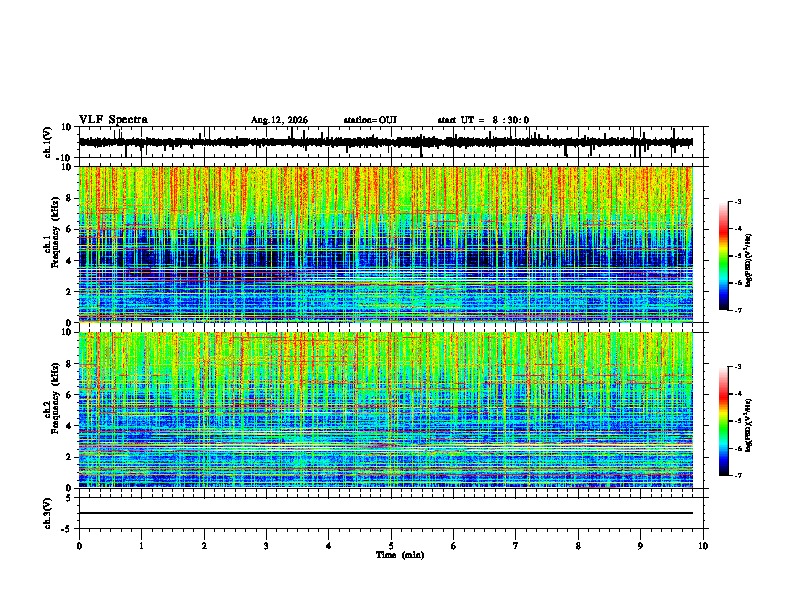
Task: Click inside the ch.1 spectrogram panel
Action: tap(386, 244)
